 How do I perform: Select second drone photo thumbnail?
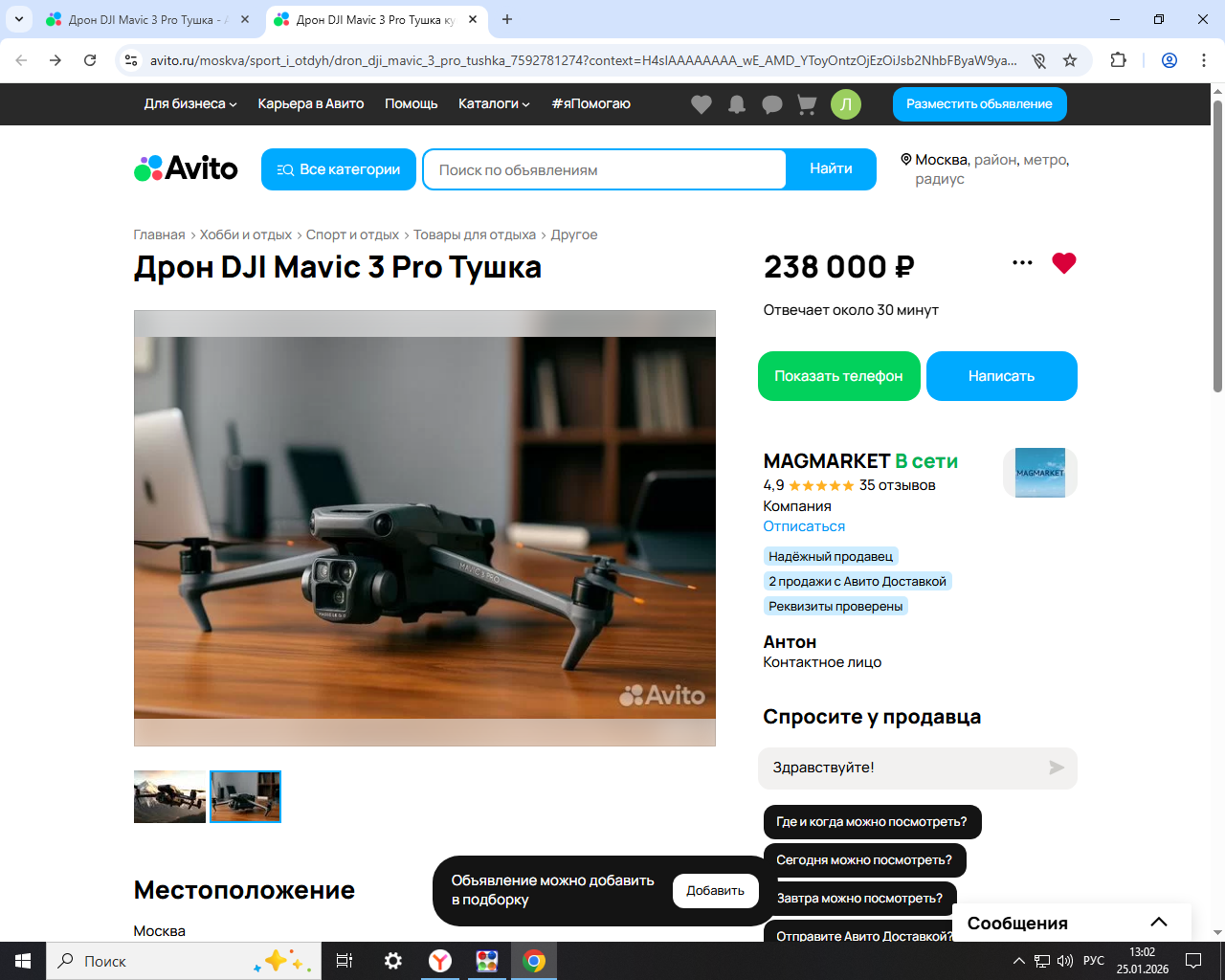[245, 796]
